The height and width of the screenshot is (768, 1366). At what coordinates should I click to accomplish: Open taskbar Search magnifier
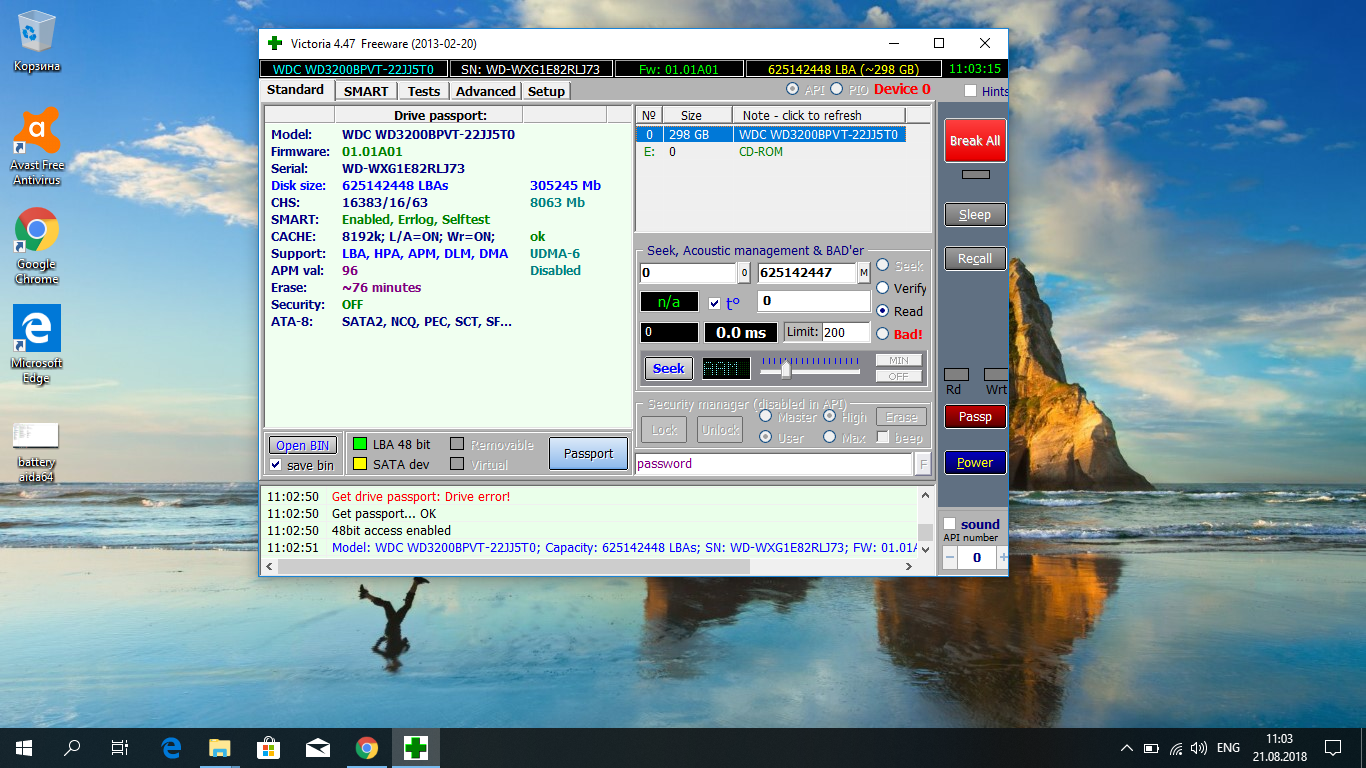[x=72, y=747]
